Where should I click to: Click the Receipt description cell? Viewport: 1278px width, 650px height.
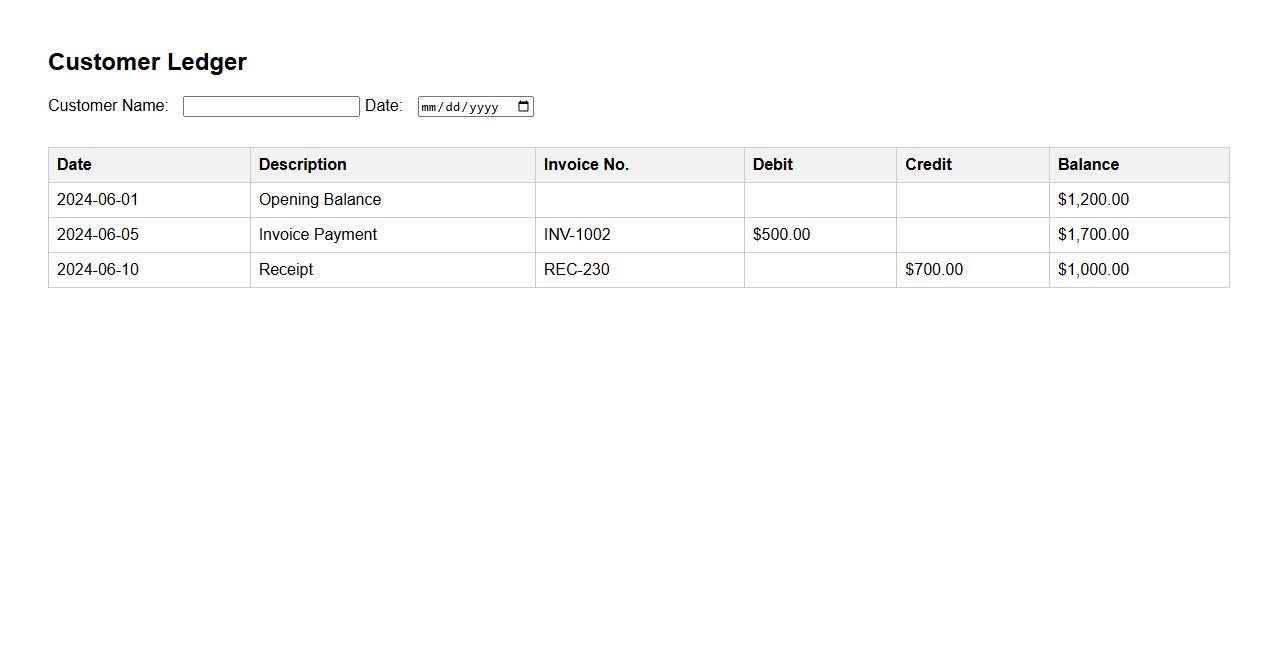[286, 270]
